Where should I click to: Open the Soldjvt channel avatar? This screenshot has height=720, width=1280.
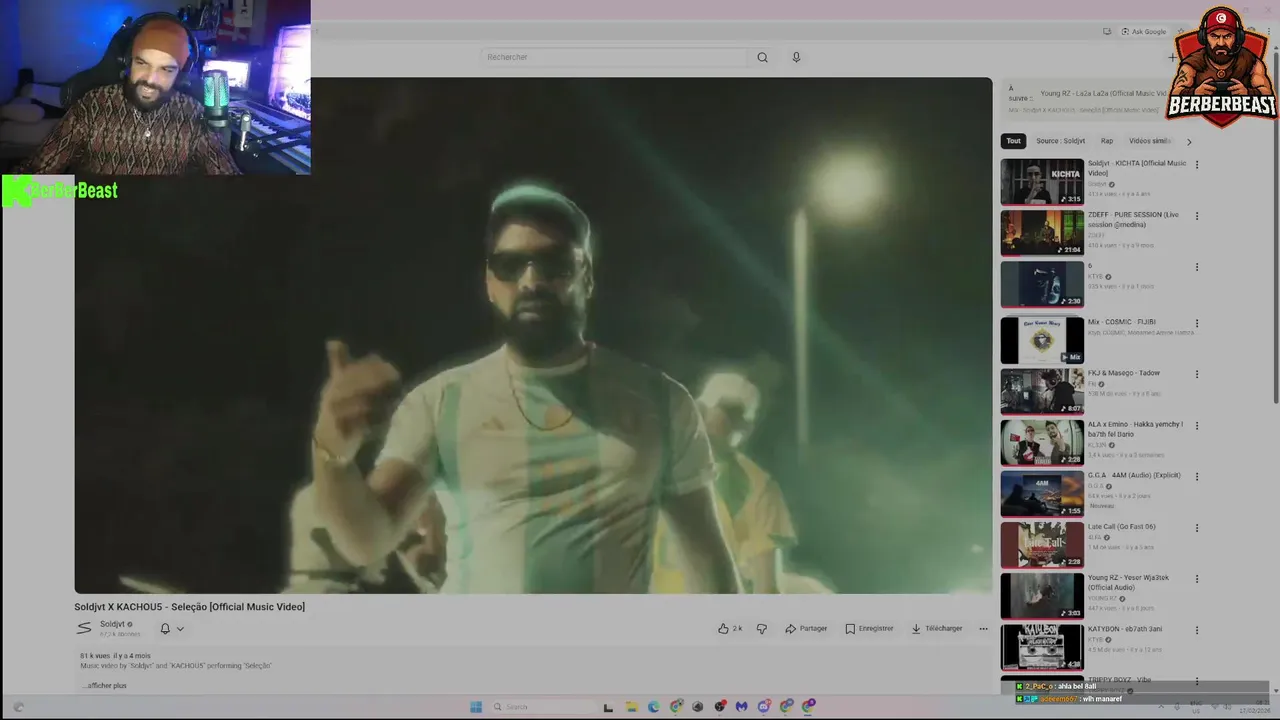(x=84, y=628)
